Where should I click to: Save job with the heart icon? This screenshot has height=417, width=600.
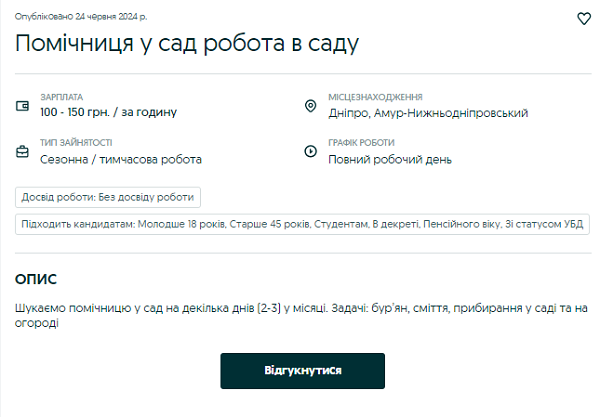(585, 18)
